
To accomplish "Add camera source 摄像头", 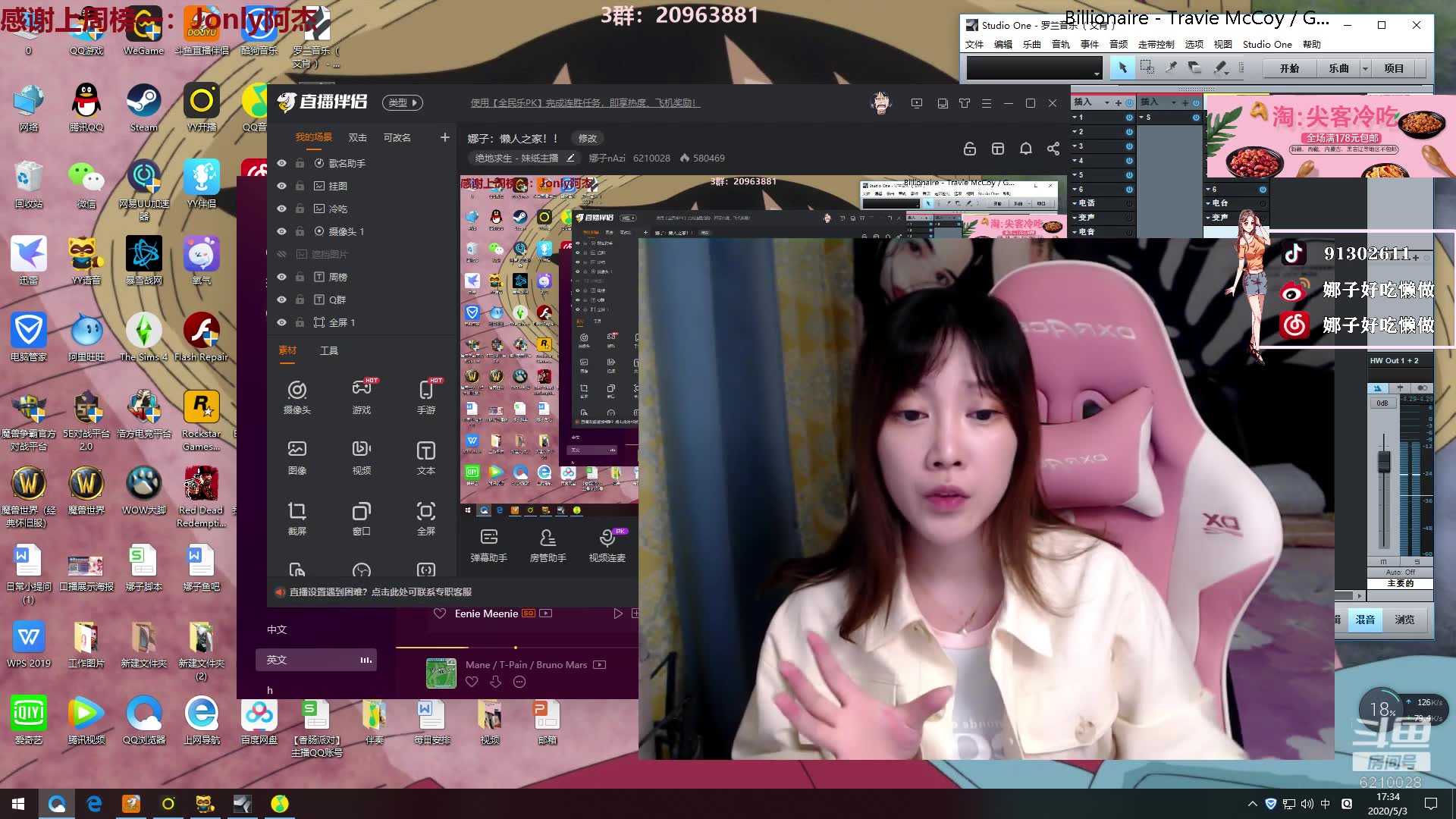I will pyautogui.click(x=297, y=397).
